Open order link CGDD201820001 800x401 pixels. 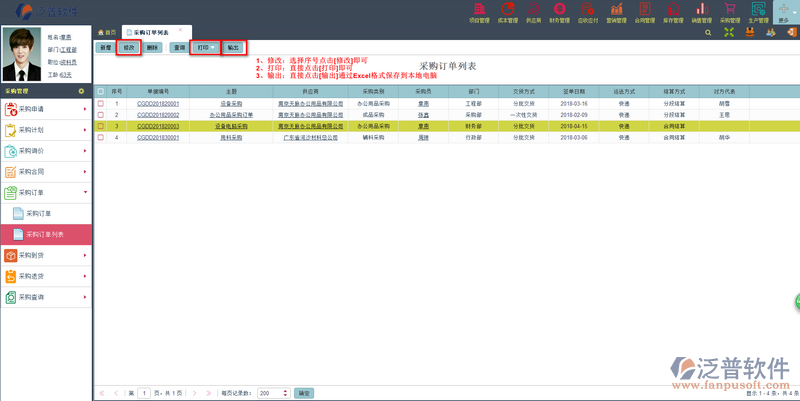click(158, 103)
